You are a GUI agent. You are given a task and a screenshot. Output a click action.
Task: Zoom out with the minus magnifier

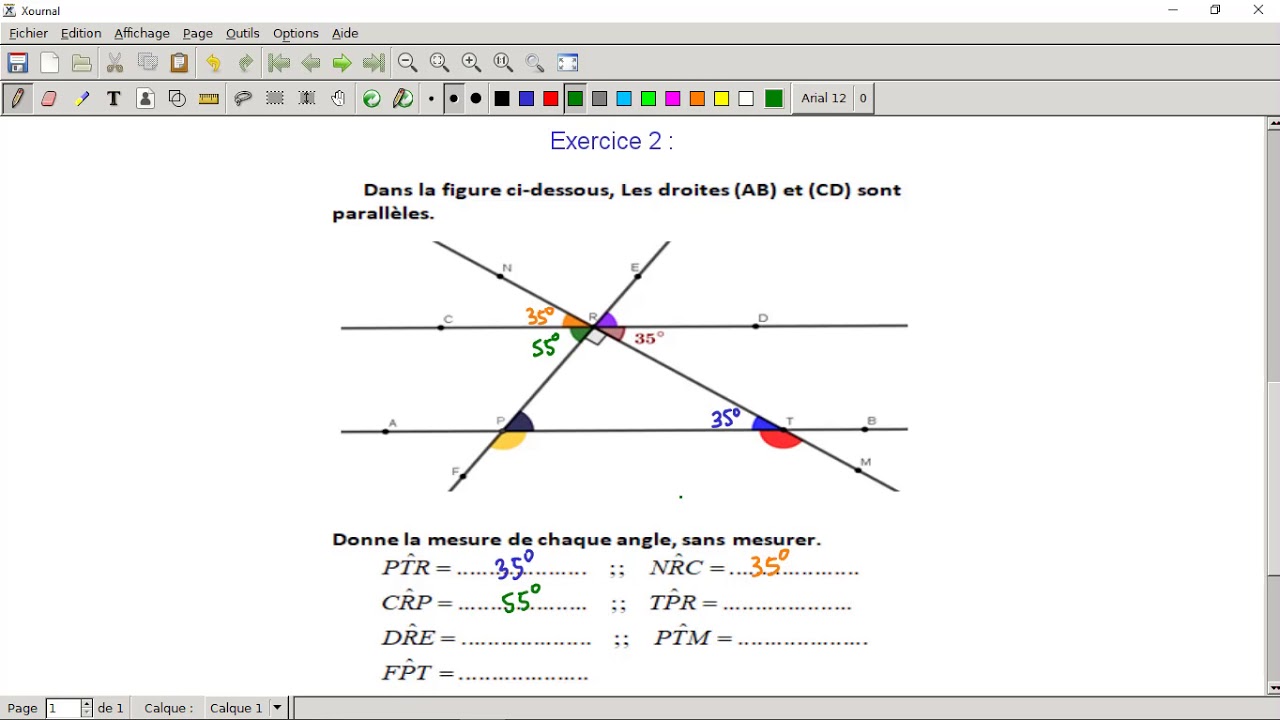point(407,63)
